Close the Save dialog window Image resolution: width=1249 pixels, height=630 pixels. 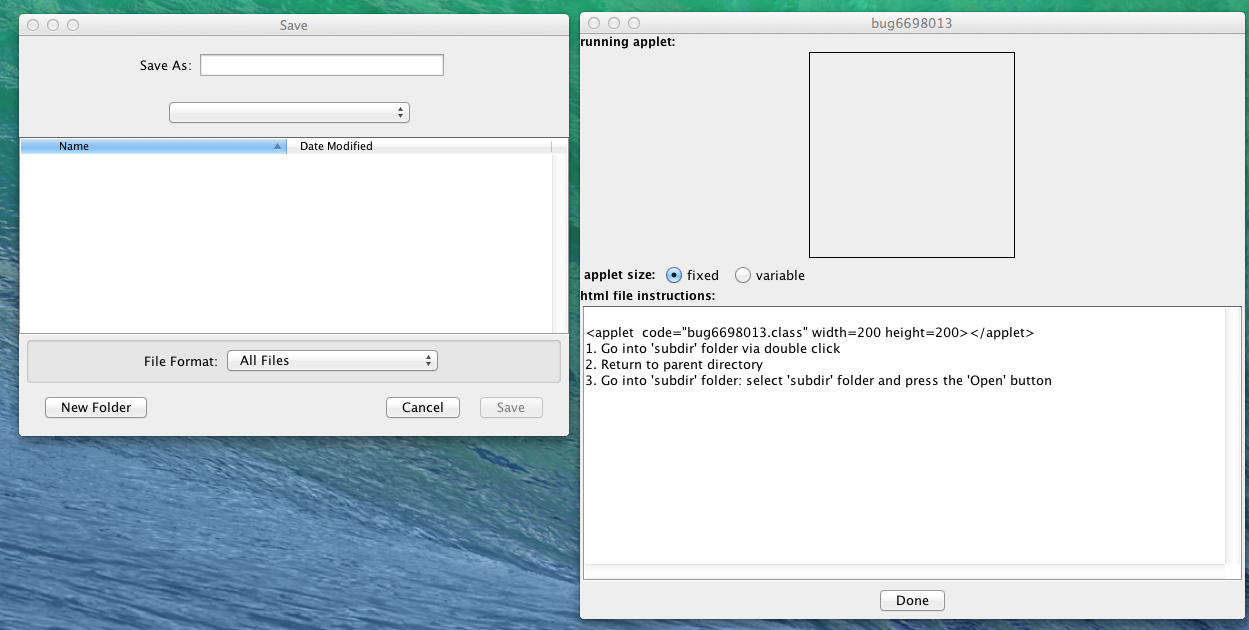pyautogui.click(x=33, y=25)
